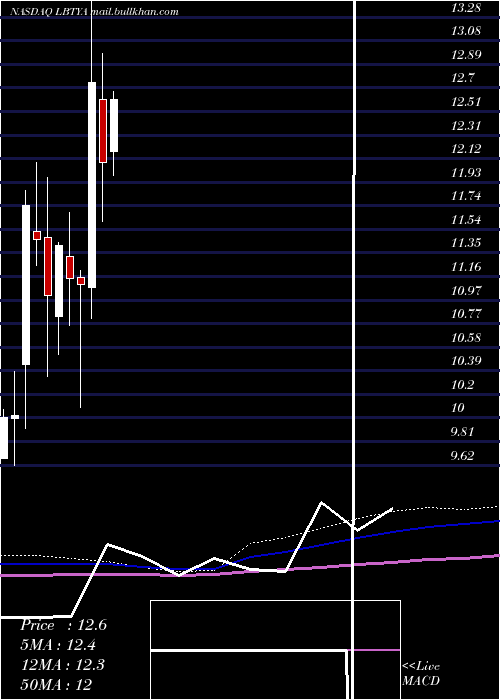Click the 10.39 price axis label
The height and width of the screenshot is (700, 500).
pyautogui.click(x=466, y=361)
